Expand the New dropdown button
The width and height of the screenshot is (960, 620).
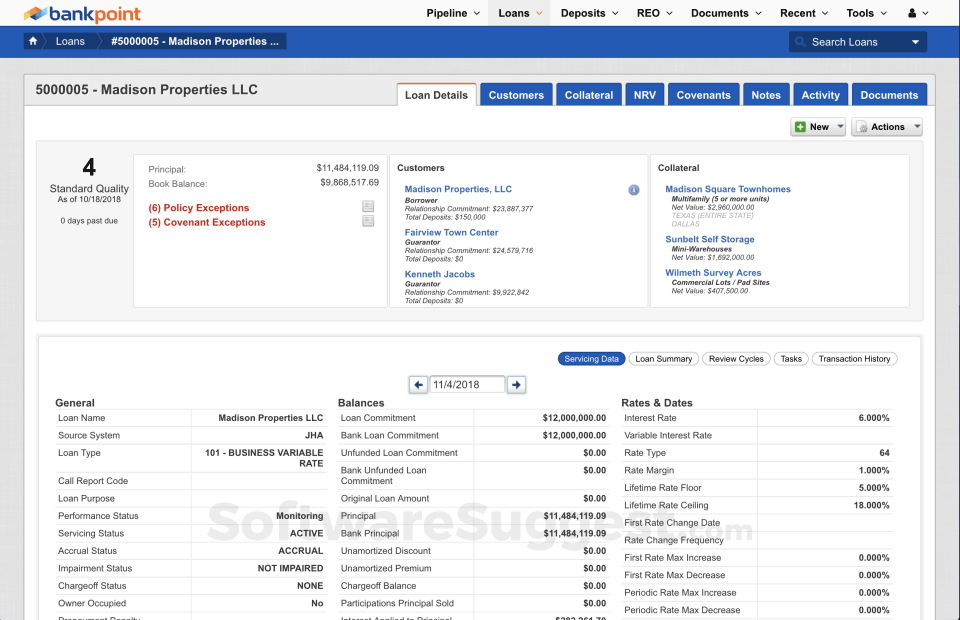pos(818,127)
